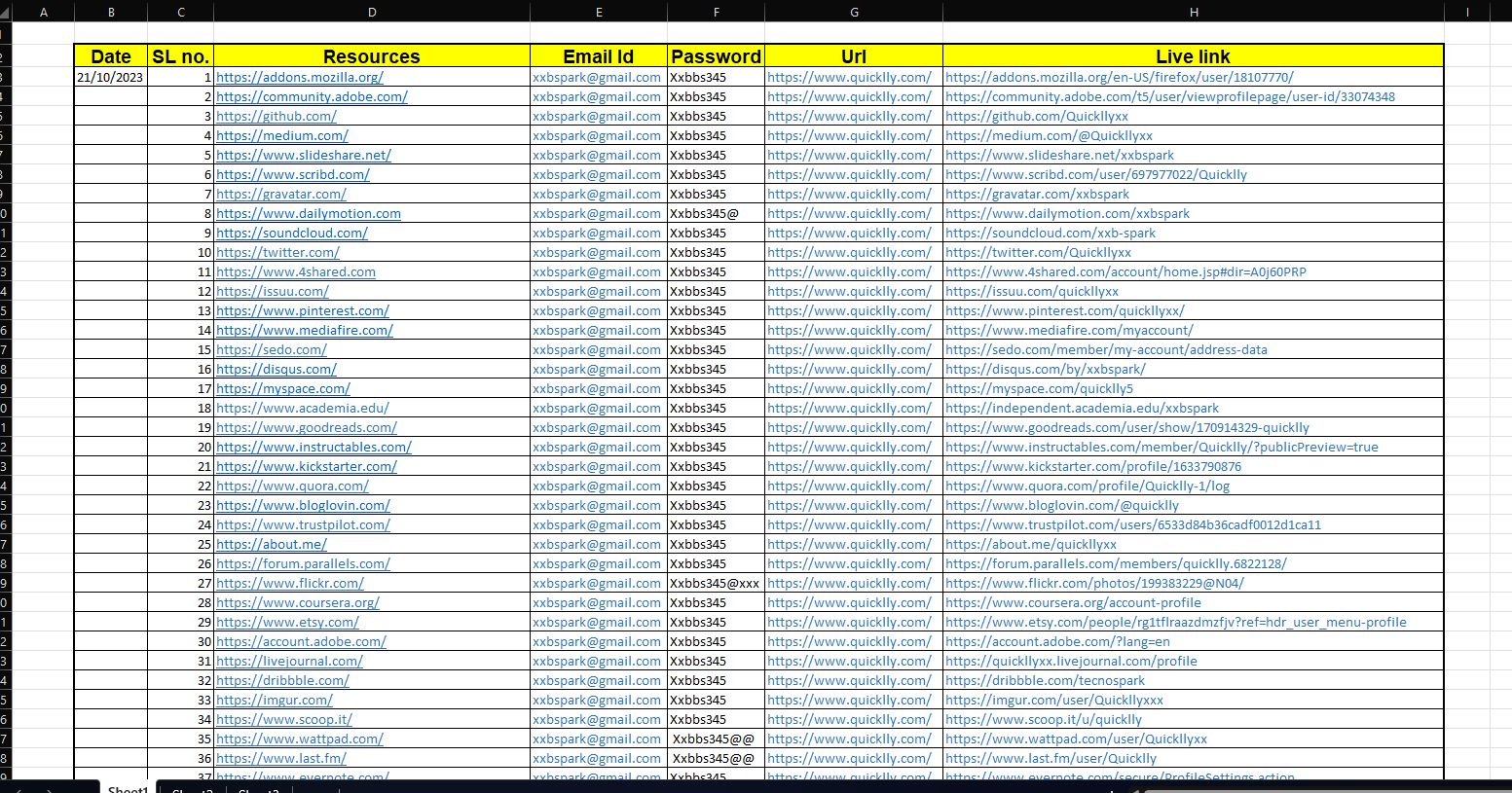Click the yellow Password header cell
The width and height of the screenshot is (1512, 793).
pos(716,55)
